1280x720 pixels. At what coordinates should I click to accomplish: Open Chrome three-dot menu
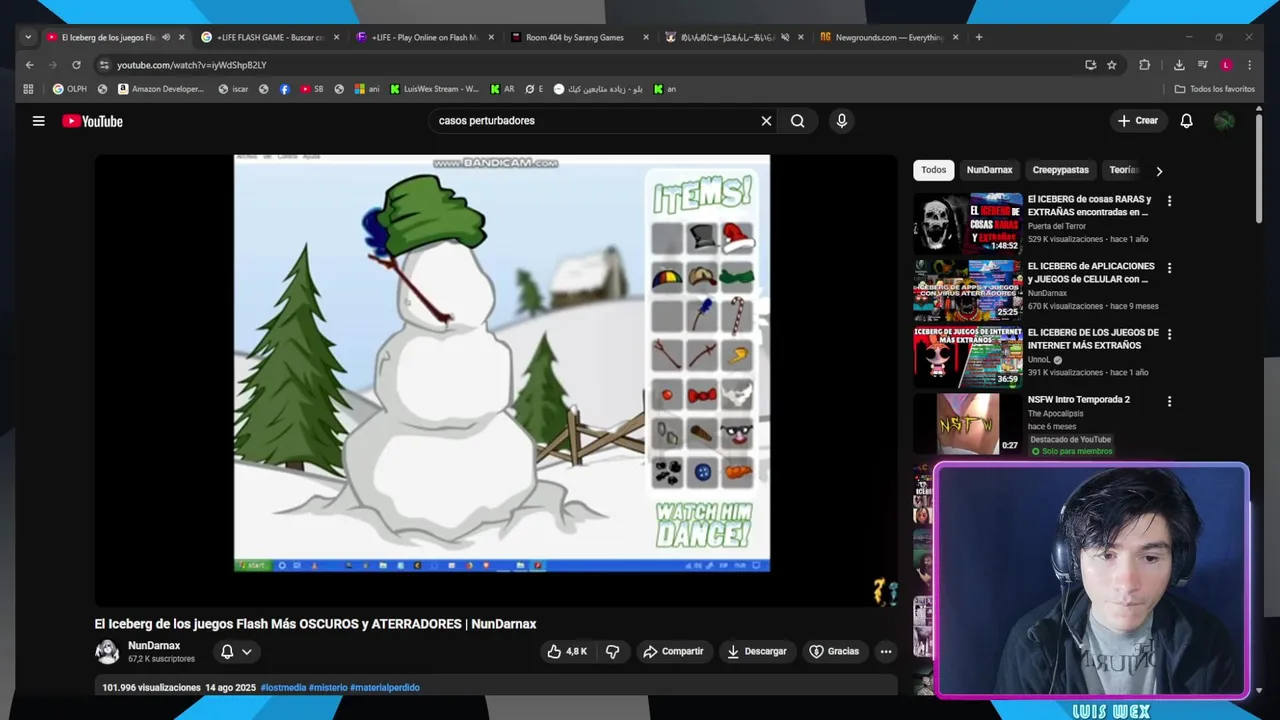[1249, 65]
